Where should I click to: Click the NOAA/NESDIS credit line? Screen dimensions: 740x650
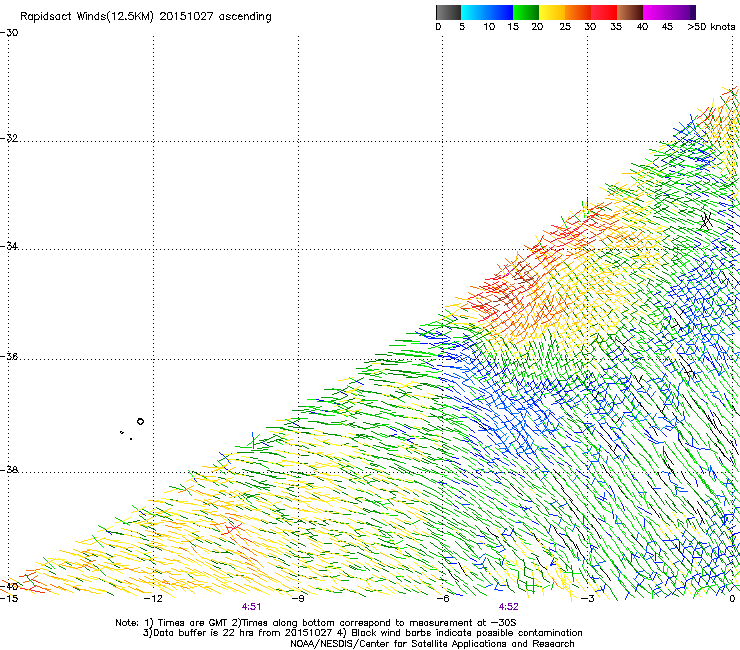(x=432, y=644)
